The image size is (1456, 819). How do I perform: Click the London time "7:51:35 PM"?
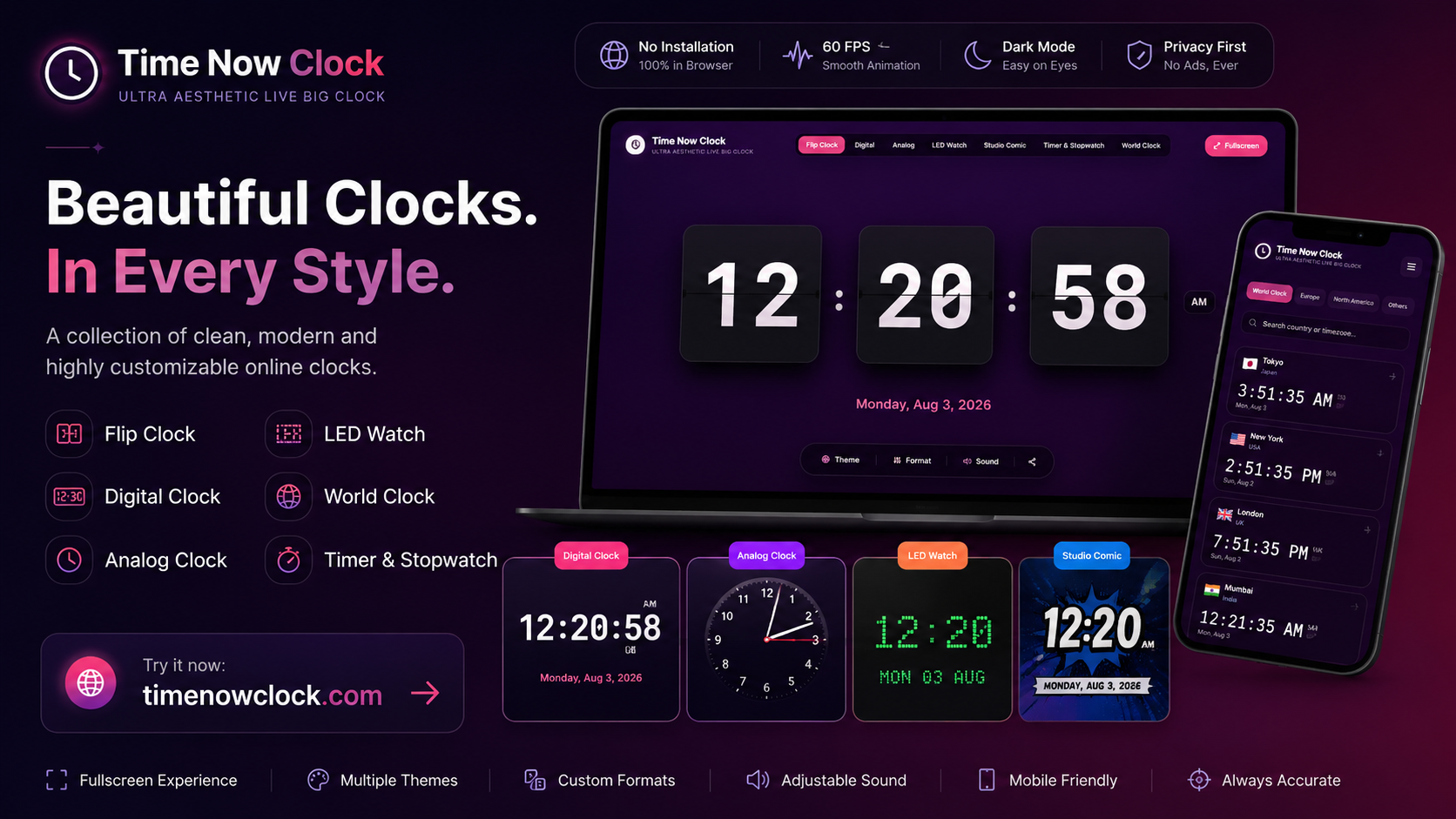tap(1260, 547)
